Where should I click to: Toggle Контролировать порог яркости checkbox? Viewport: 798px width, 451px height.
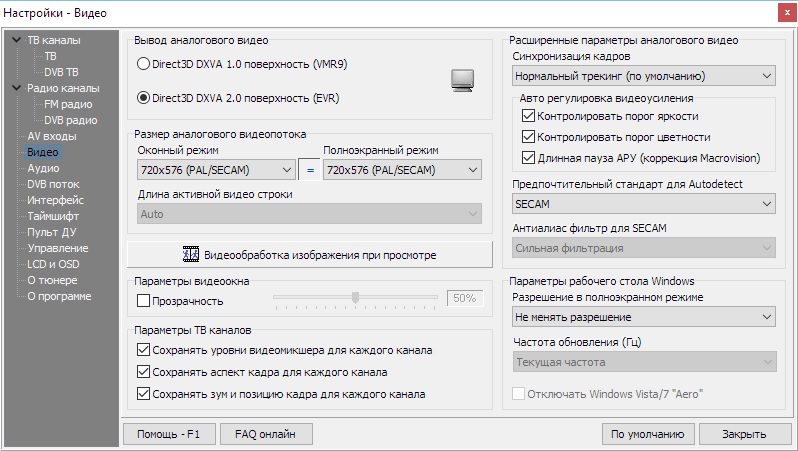click(x=529, y=117)
